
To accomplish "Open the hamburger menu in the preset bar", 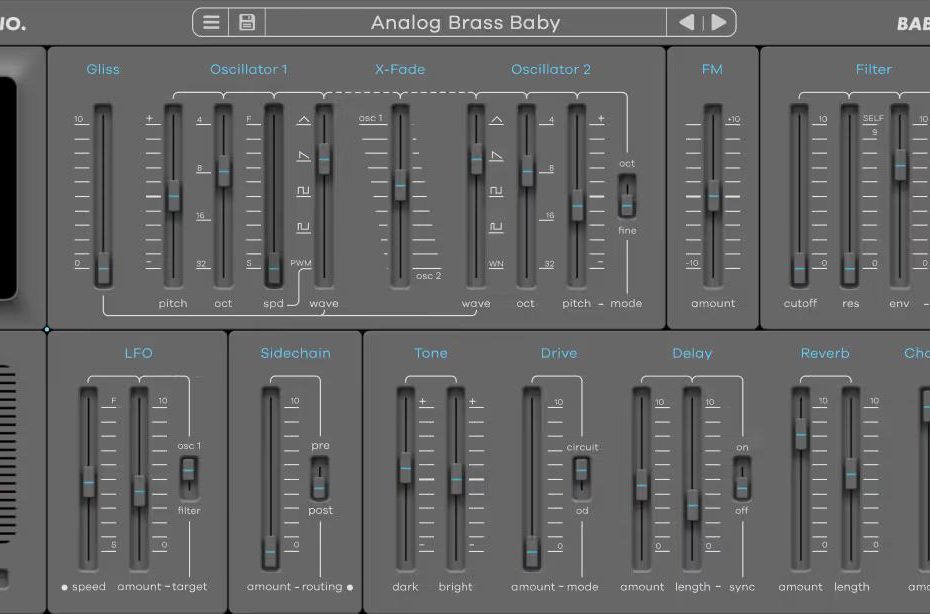I will pyautogui.click(x=211, y=22).
